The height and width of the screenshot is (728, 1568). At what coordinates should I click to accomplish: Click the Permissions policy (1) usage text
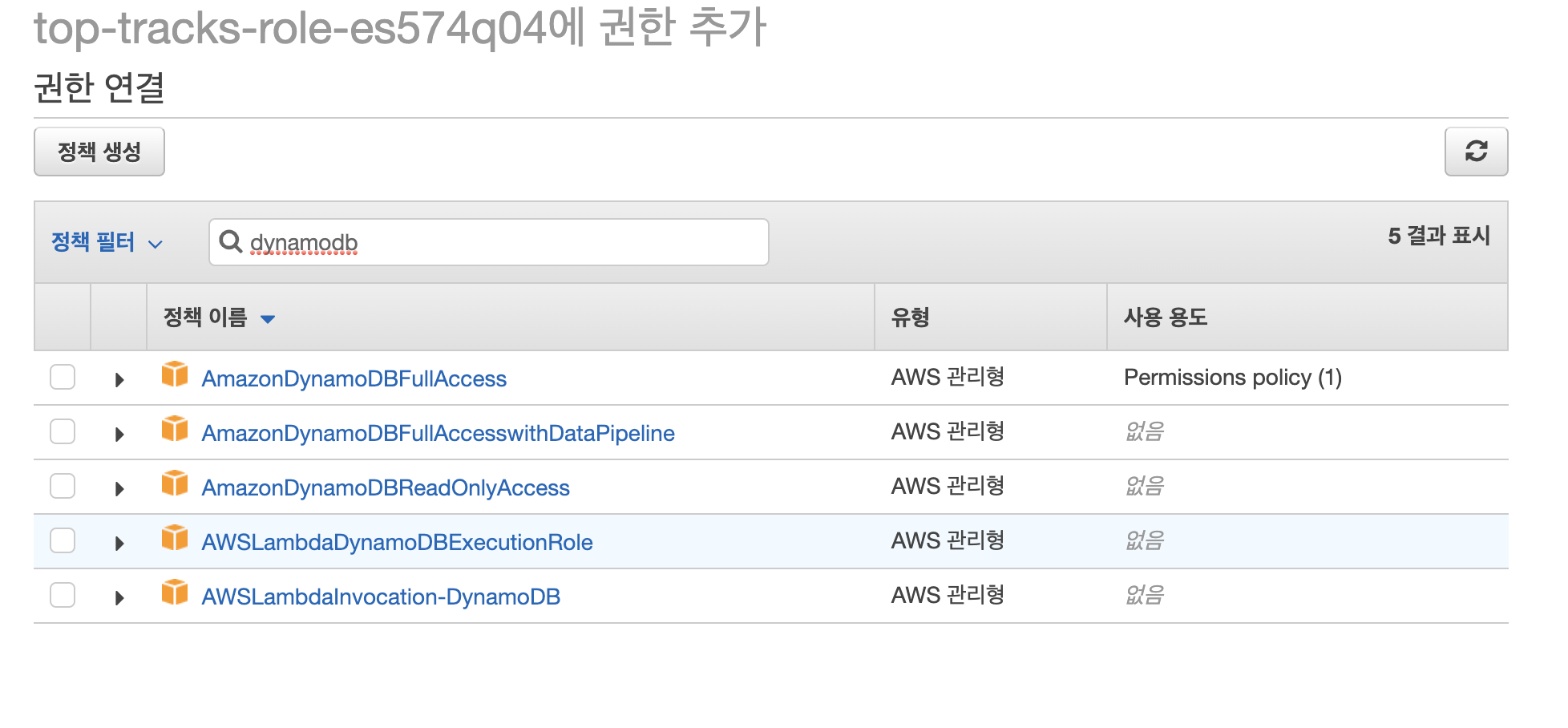point(1233,377)
